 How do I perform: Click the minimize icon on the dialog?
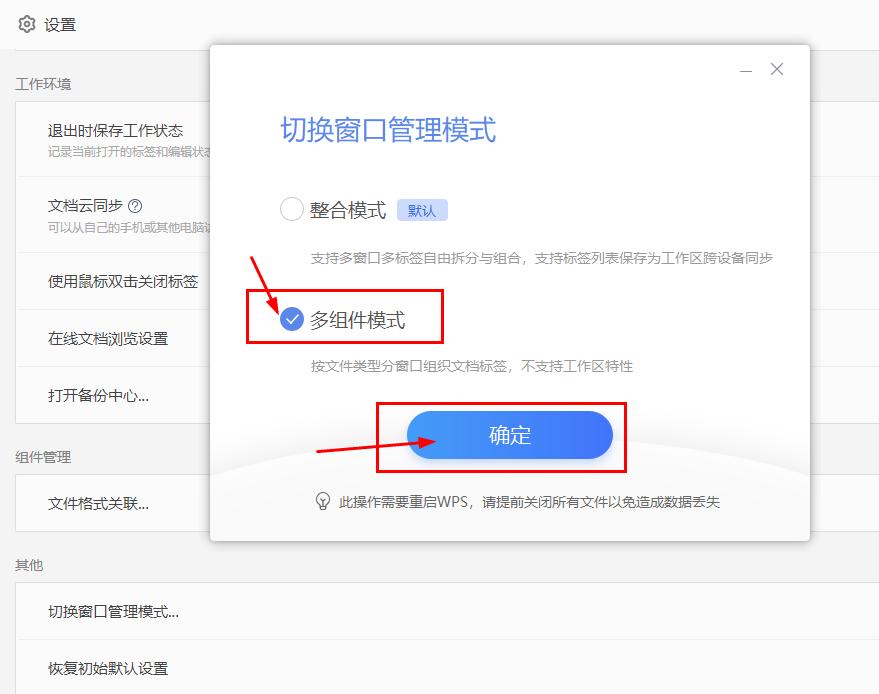[x=744, y=69]
